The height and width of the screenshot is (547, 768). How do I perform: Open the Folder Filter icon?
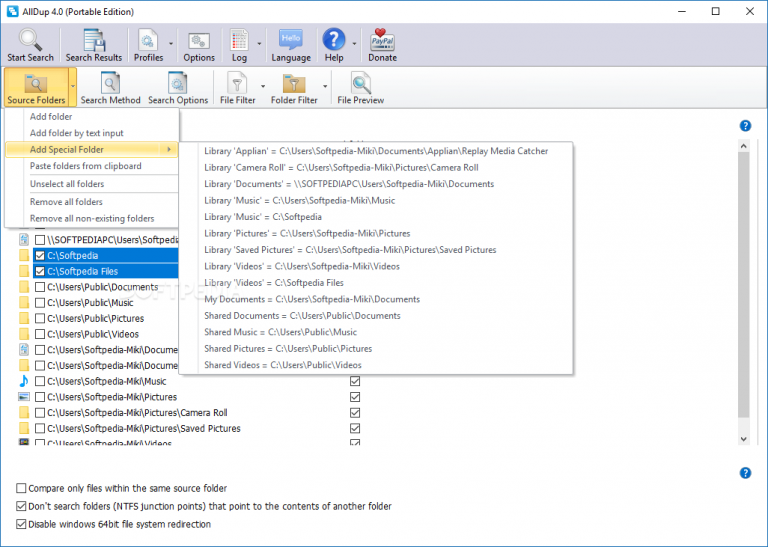[x=294, y=83]
